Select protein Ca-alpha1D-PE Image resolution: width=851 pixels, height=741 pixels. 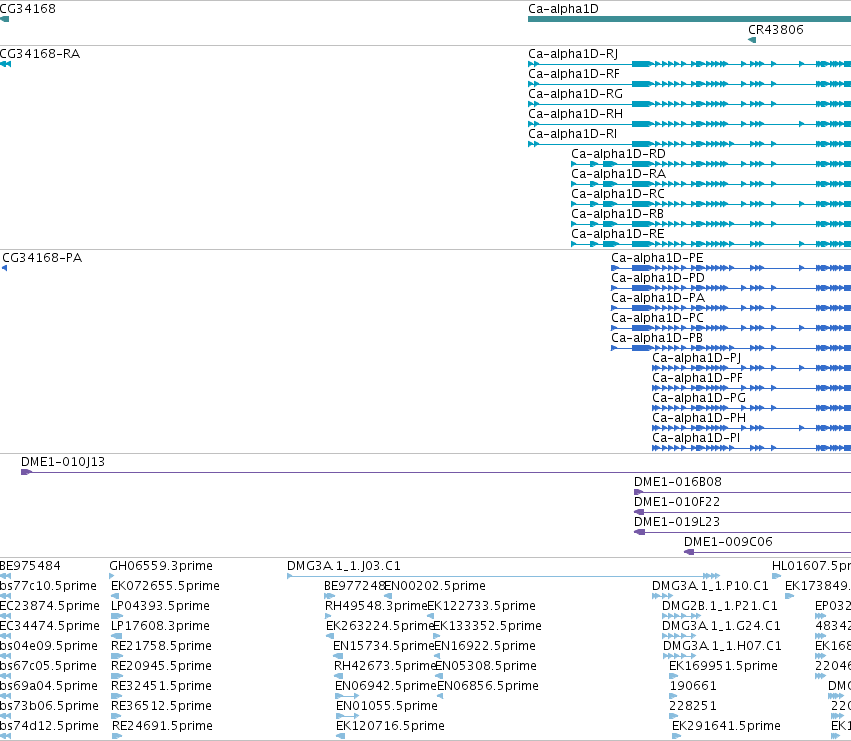(x=731, y=268)
